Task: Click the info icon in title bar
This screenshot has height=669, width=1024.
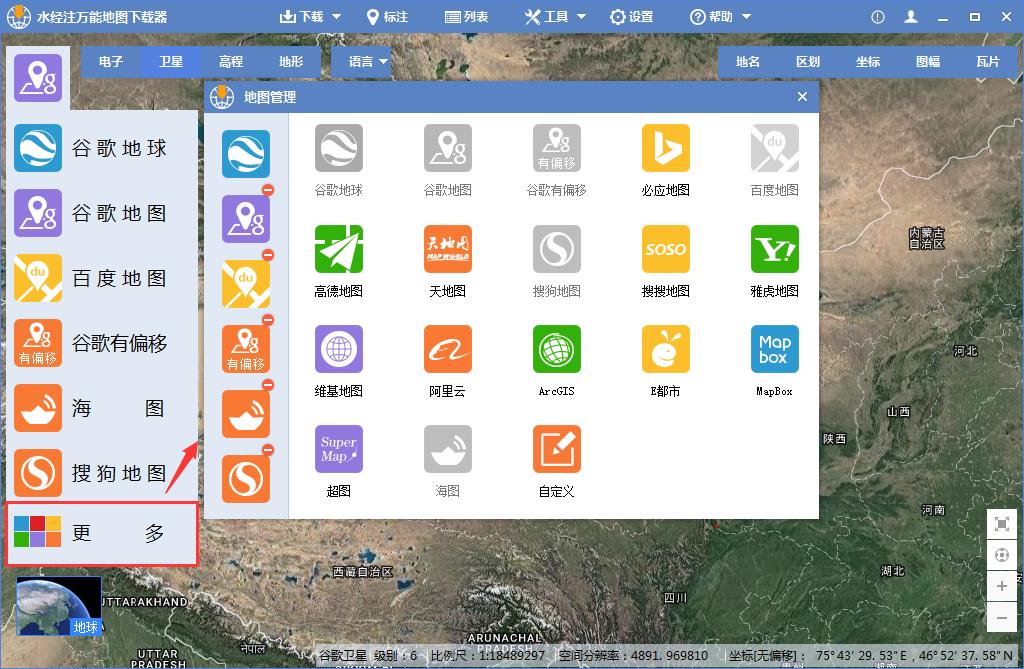Action: (x=878, y=17)
